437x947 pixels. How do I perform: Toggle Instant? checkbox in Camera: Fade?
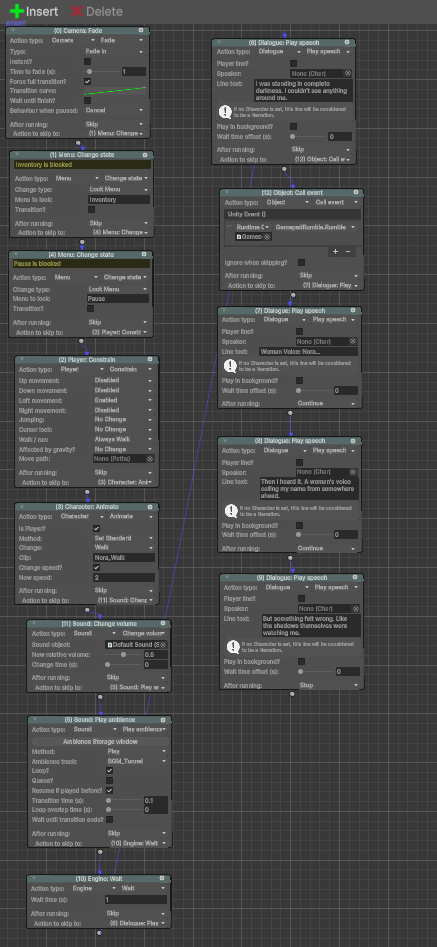click(x=88, y=62)
